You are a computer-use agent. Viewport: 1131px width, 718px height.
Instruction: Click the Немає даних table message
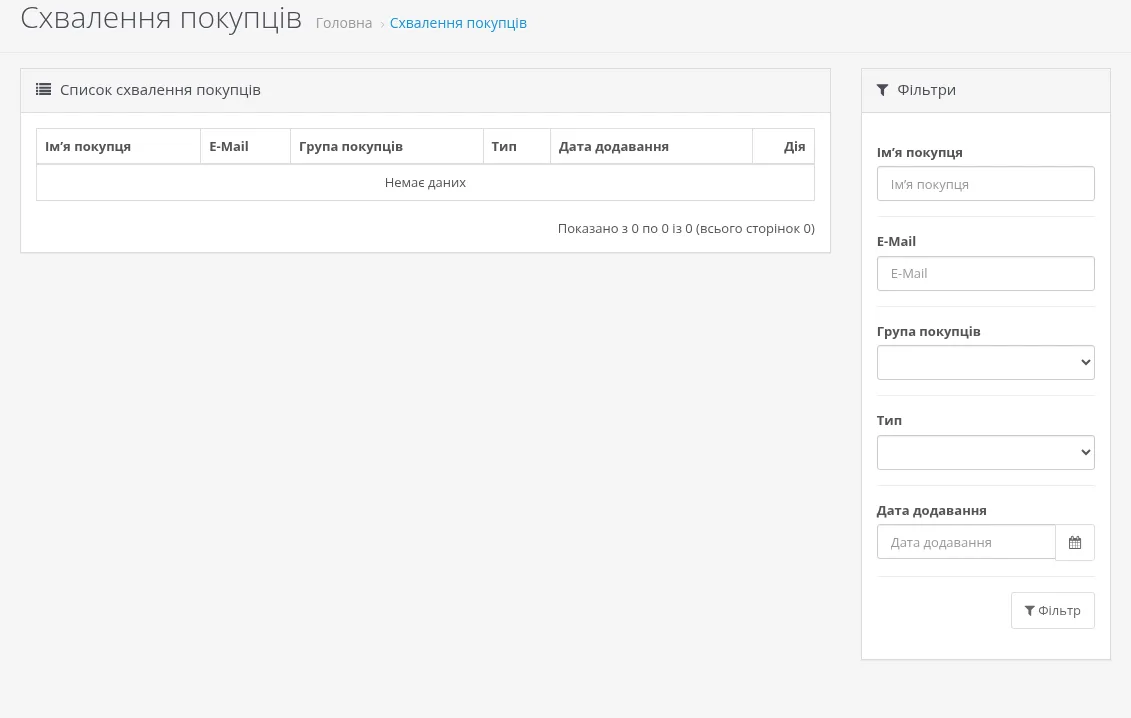click(426, 183)
